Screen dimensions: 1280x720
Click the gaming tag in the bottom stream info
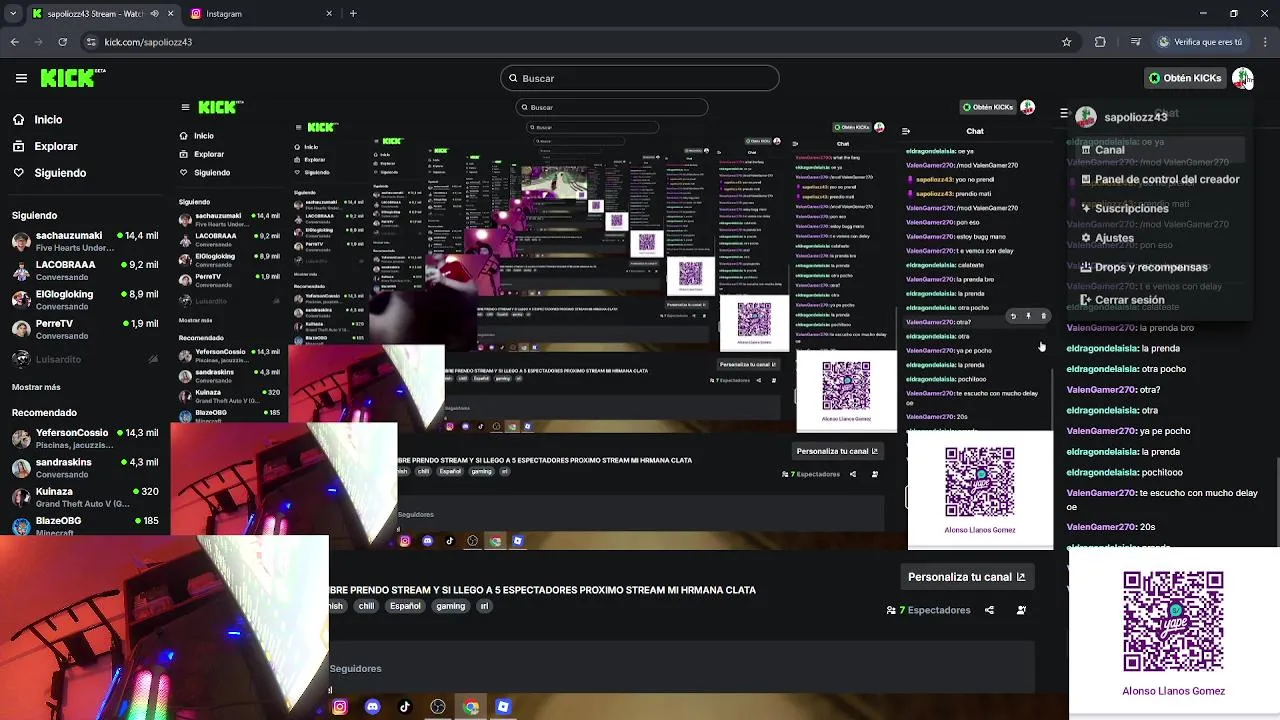pos(450,606)
